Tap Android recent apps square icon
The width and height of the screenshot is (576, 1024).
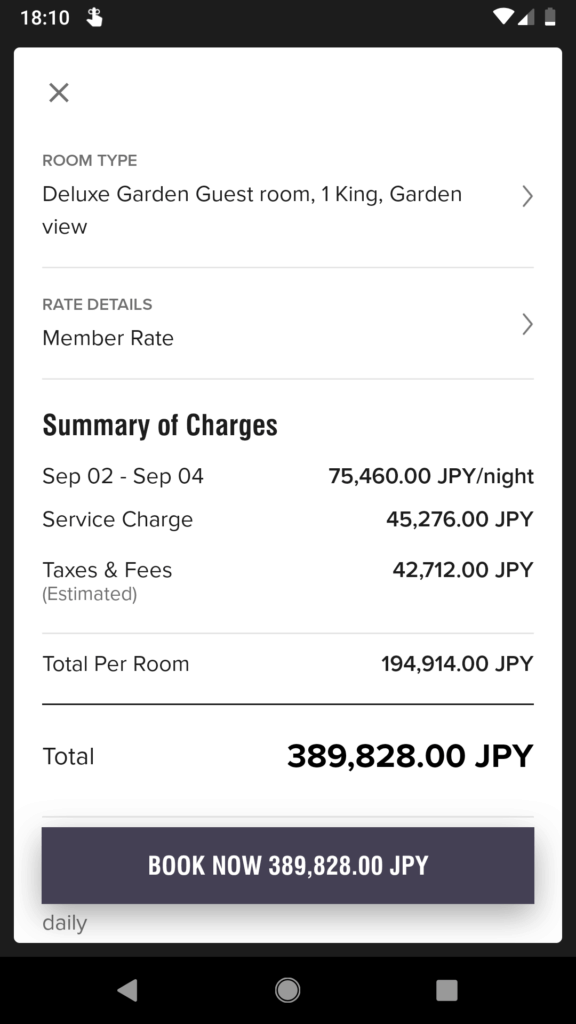point(447,990)
